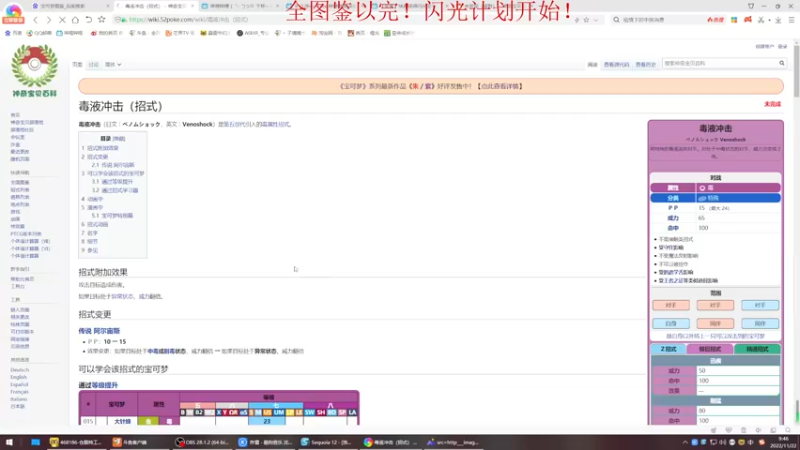The image size is (800, 450).
Task: Toggle the table of contents 隐藏 link
Action: (x=118, y=139)
